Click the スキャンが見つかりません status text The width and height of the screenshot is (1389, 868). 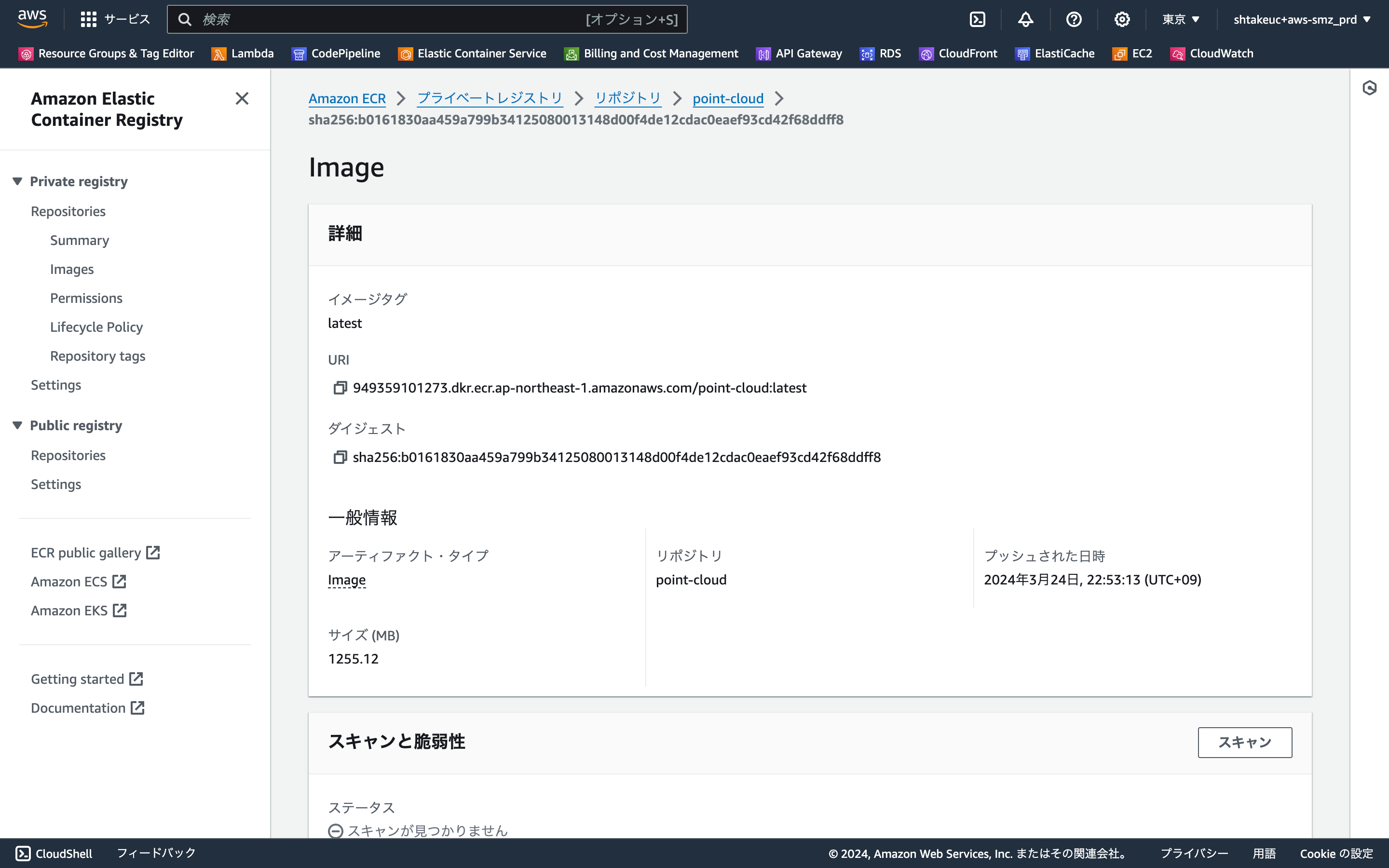point(428,831)
